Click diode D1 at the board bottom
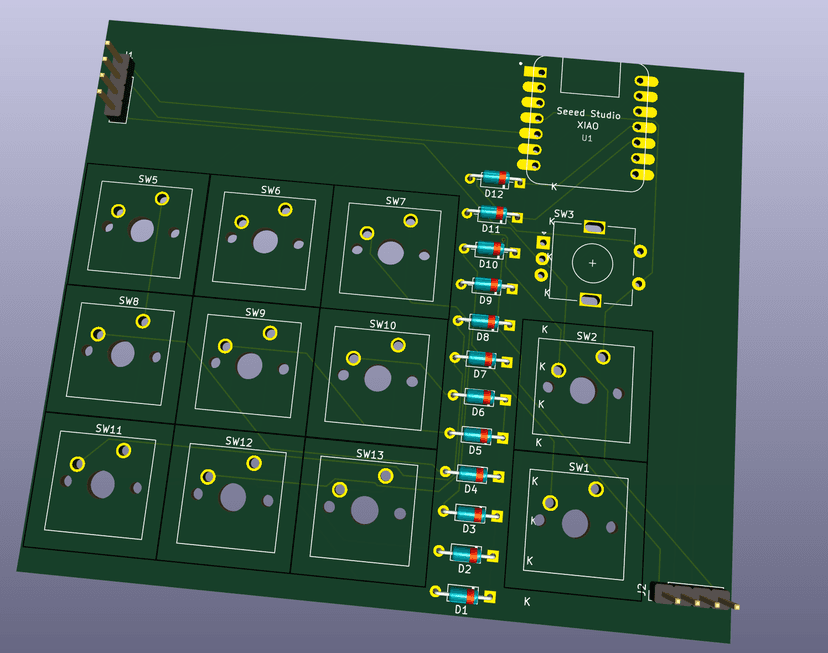Viewport: 828px width, 653px height. tap(463, 594)
